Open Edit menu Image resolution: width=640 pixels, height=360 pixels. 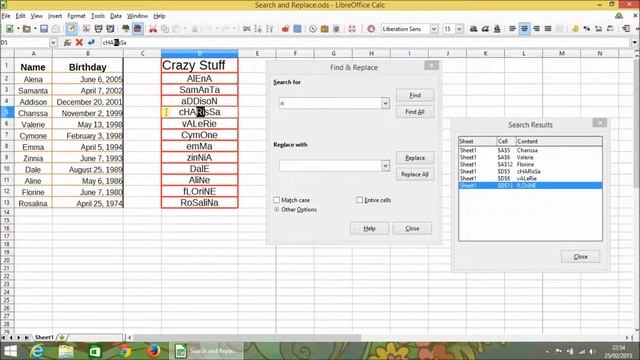pyautogui.click(x=20, y=16)
